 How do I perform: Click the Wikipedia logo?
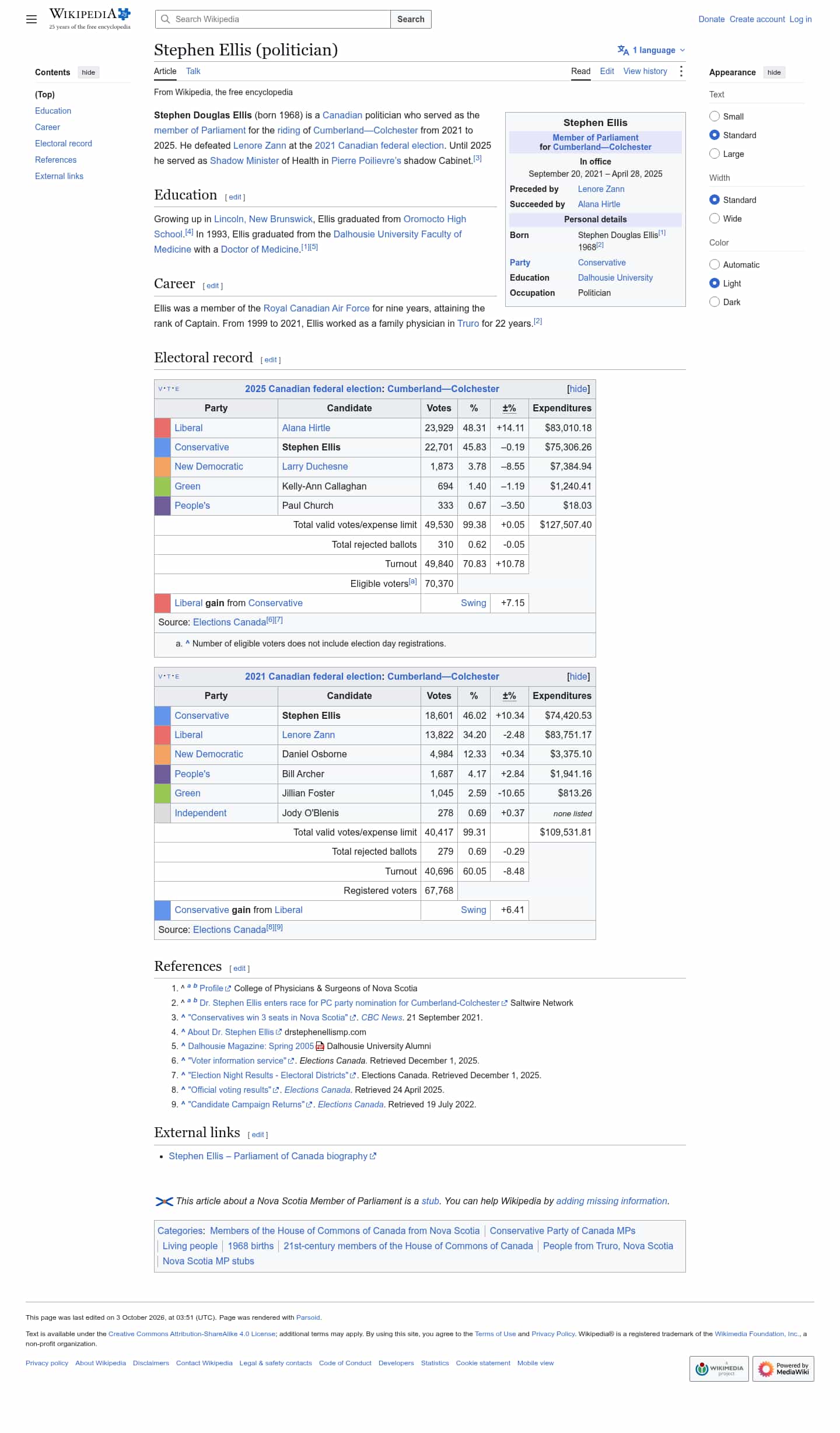[90, 19]
